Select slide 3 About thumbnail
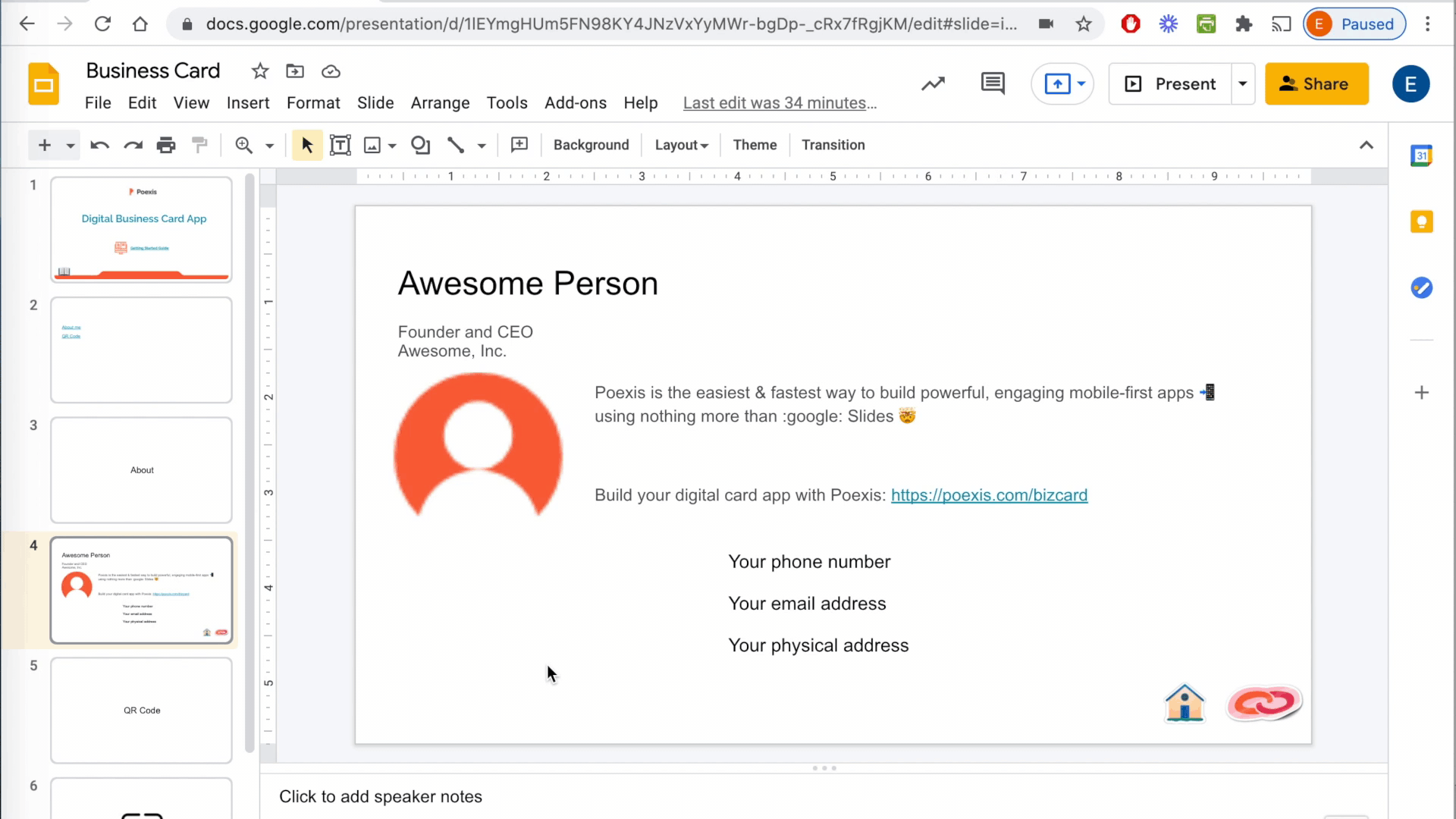The width and height of the screenshot is (1456, 819). tap(141, 470)
